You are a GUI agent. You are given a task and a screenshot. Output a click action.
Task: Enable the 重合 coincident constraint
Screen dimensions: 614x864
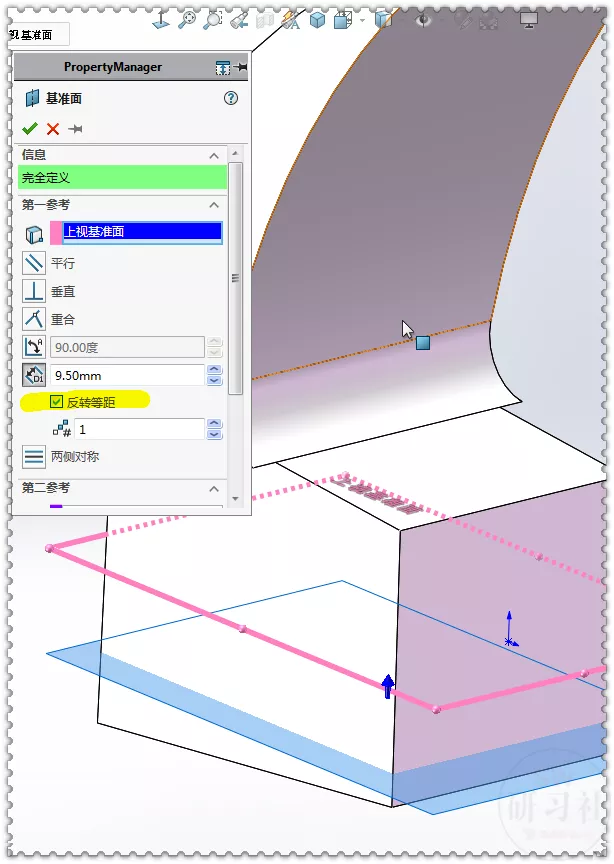(x=34, y=319)
